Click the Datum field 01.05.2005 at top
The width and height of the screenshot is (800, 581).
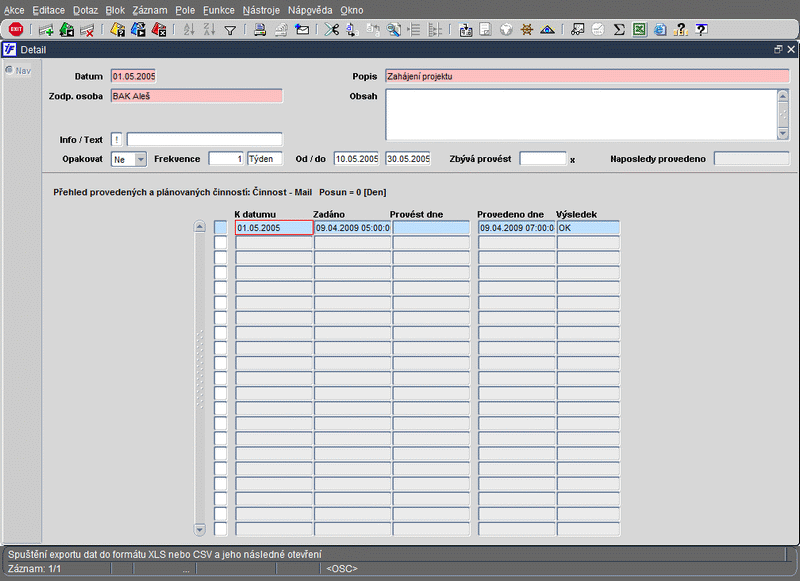tap(133, 77)
